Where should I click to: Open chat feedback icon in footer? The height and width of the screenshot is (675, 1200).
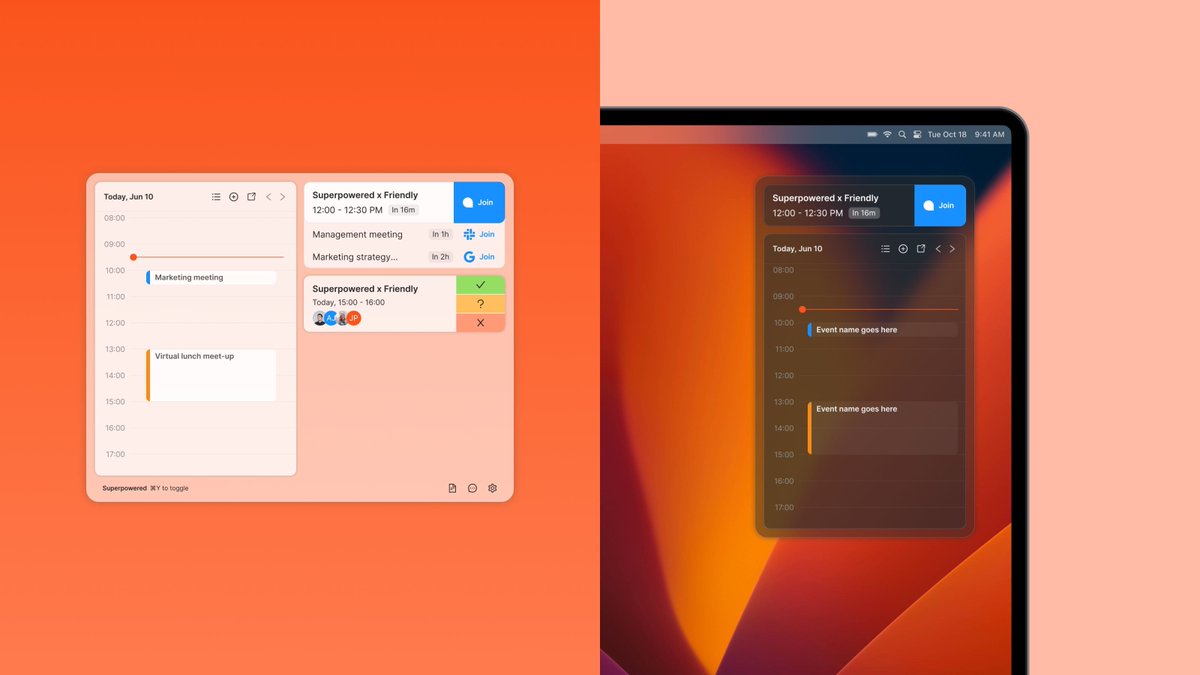pyautogui.click(x=472, y=488)
